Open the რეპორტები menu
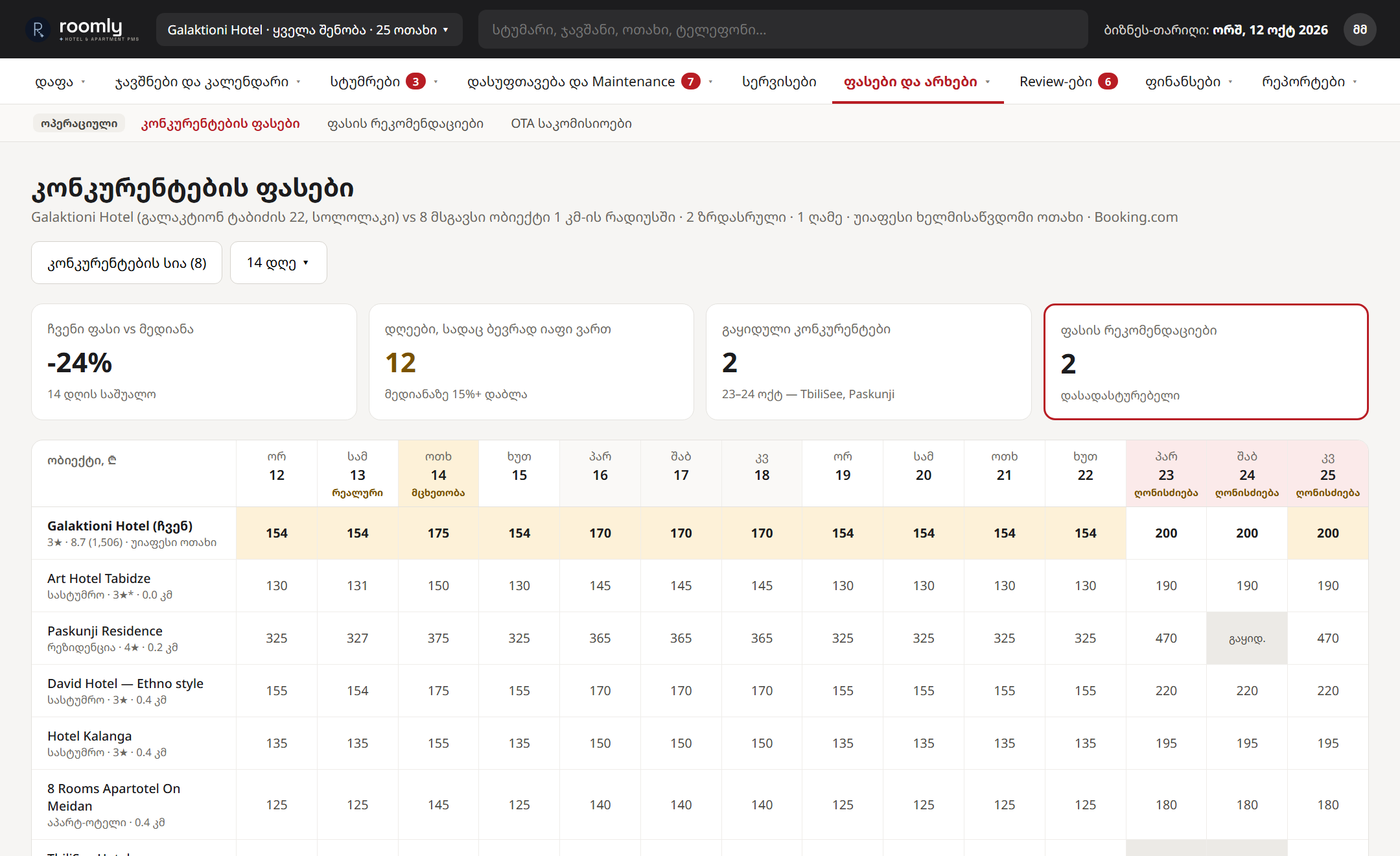 pyautogui.click(x=1309, y=82)
